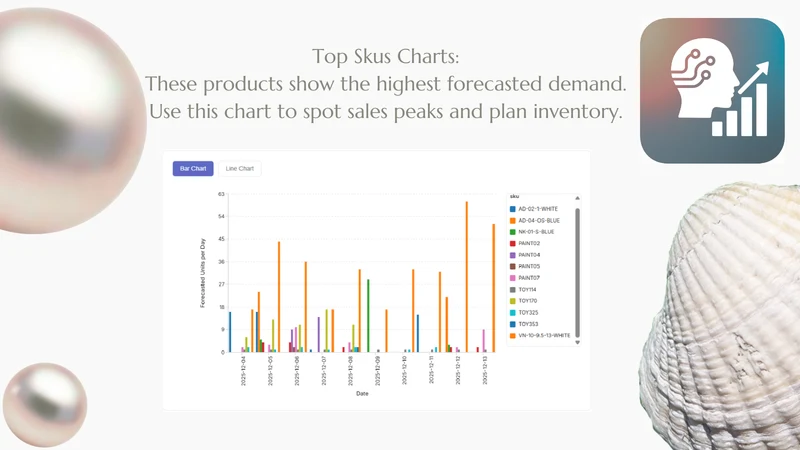This screenshot has height=450, width=800.
Task: Switch to the Bar Chart view
Action: tap(193, 168)
